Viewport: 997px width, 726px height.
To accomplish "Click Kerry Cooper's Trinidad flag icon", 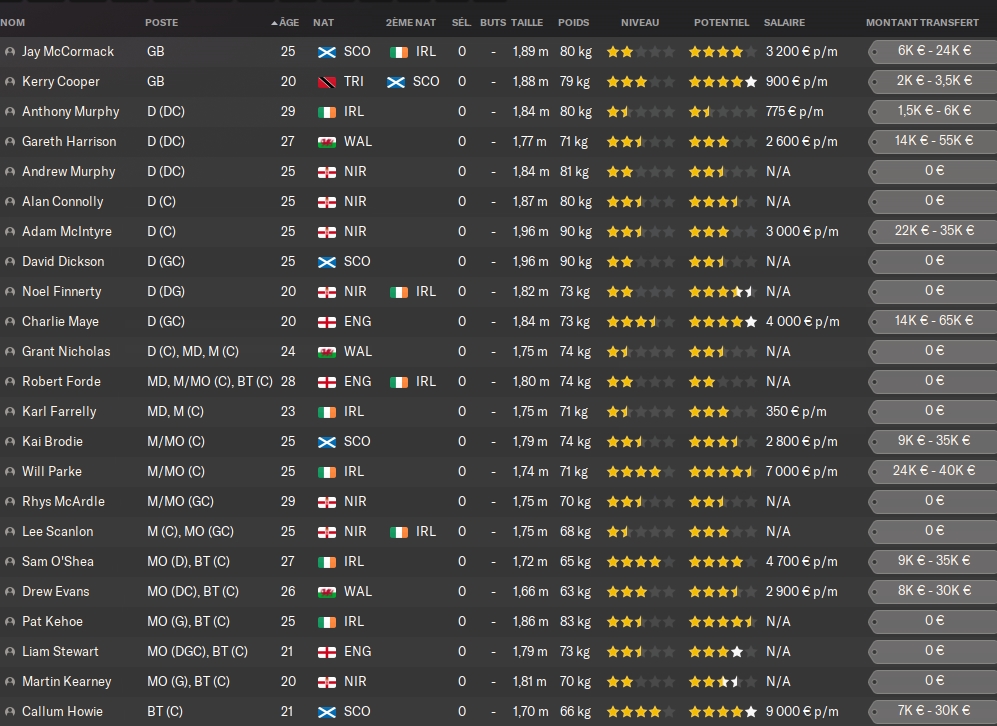I will 326,82.
